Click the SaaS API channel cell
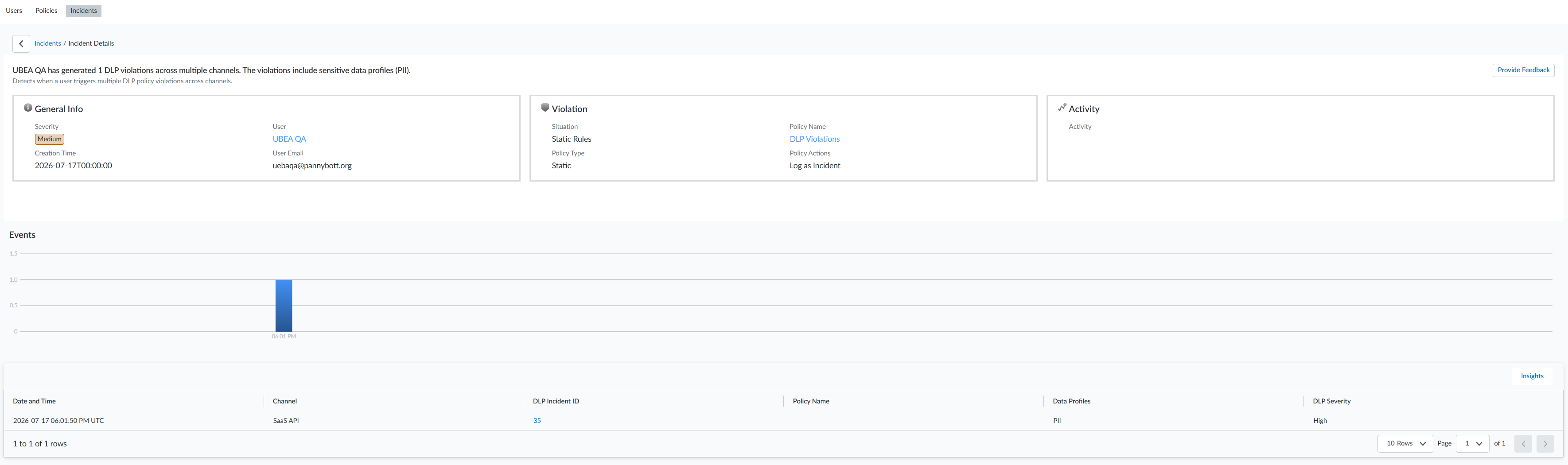1568x465 pixels. click(x=286, y=421)
